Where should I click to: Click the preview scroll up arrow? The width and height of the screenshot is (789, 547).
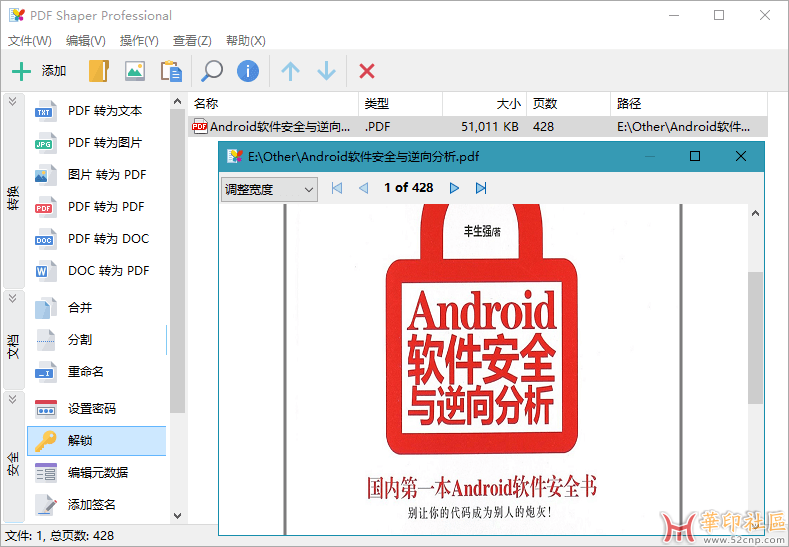[x=755, y=213]
